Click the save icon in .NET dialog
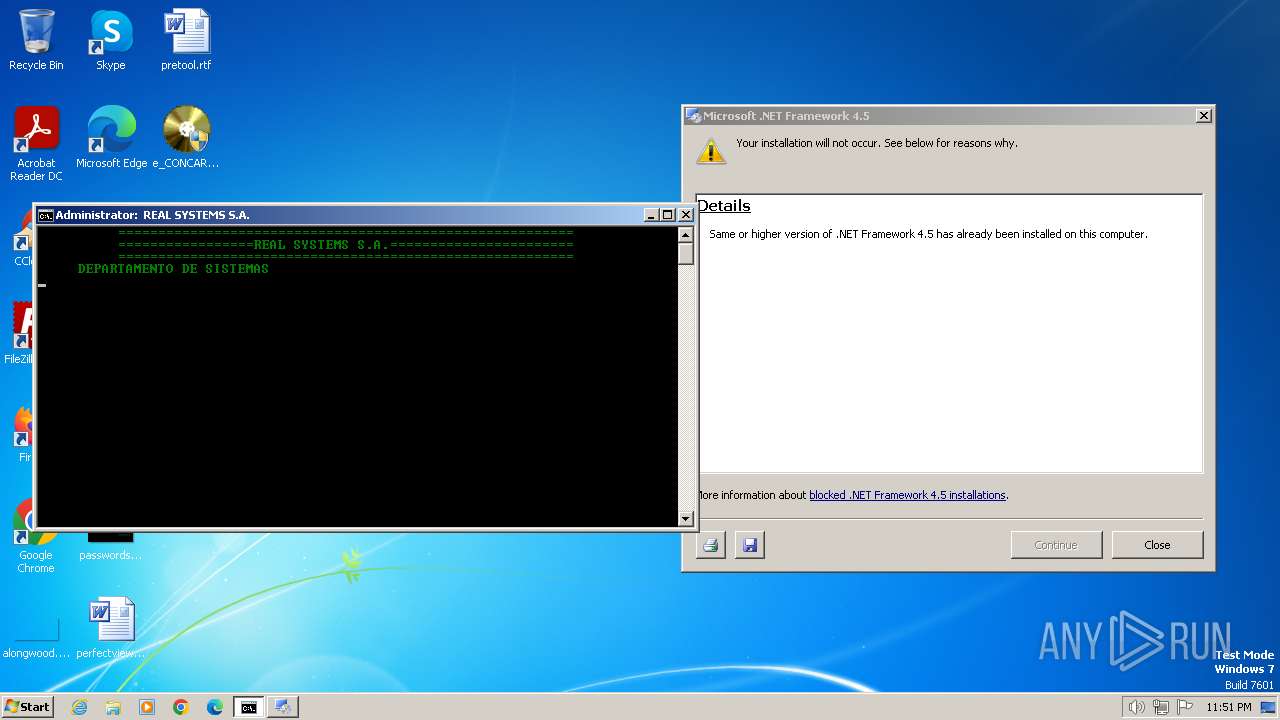Image resolution: width=1280 pixels, height=720 pixels. pos(750,545)
